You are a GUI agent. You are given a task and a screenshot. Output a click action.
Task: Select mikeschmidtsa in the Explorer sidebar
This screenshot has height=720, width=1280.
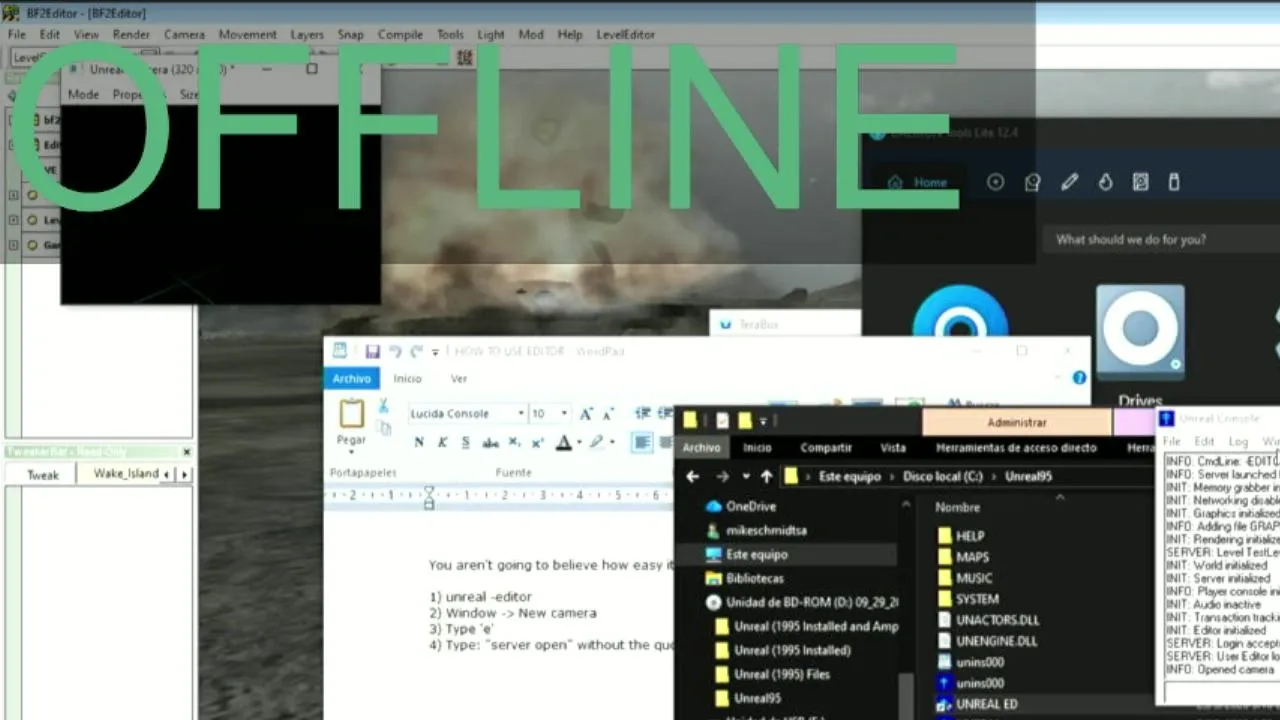765,531
